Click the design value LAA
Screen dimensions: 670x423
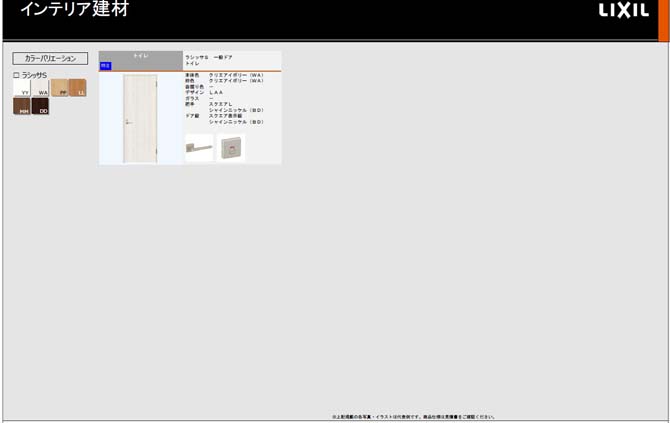click(216, 92)
